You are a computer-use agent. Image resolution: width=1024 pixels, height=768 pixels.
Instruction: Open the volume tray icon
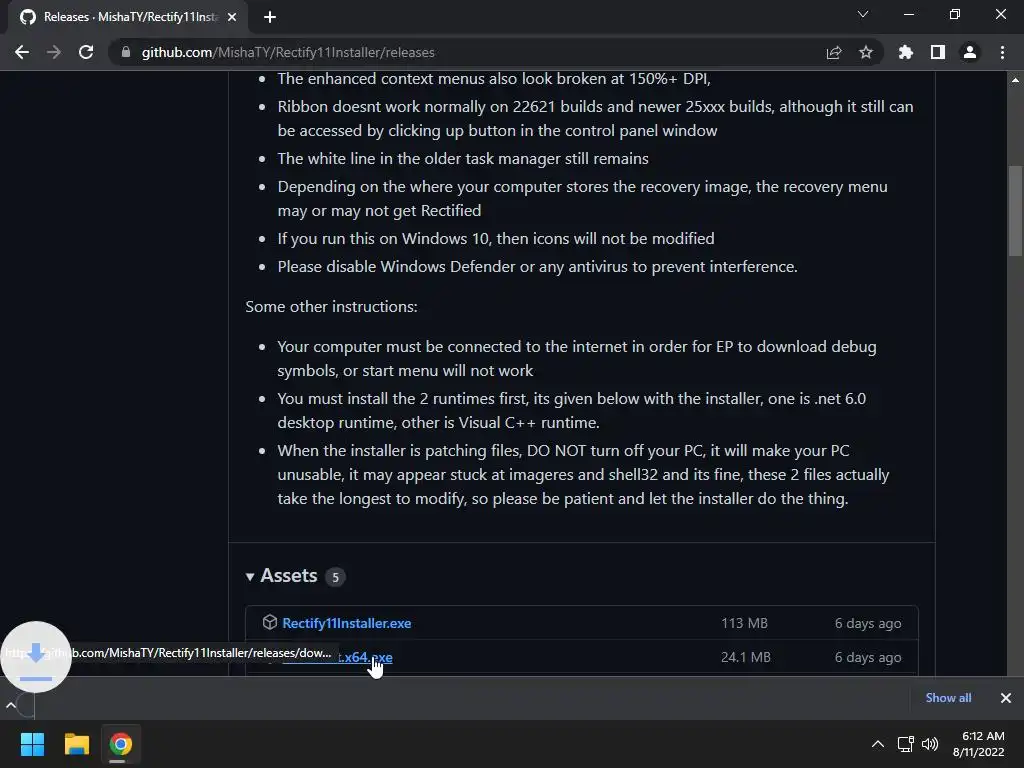tap(929, 744)
